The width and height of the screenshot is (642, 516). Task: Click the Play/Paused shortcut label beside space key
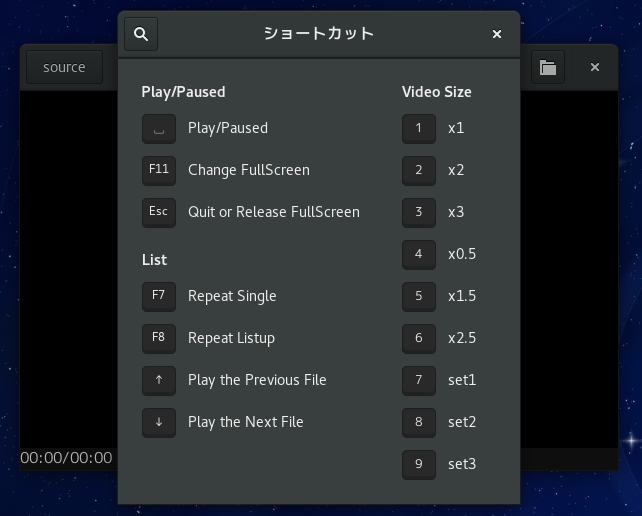pyautogui.click(x=228, y=128)
